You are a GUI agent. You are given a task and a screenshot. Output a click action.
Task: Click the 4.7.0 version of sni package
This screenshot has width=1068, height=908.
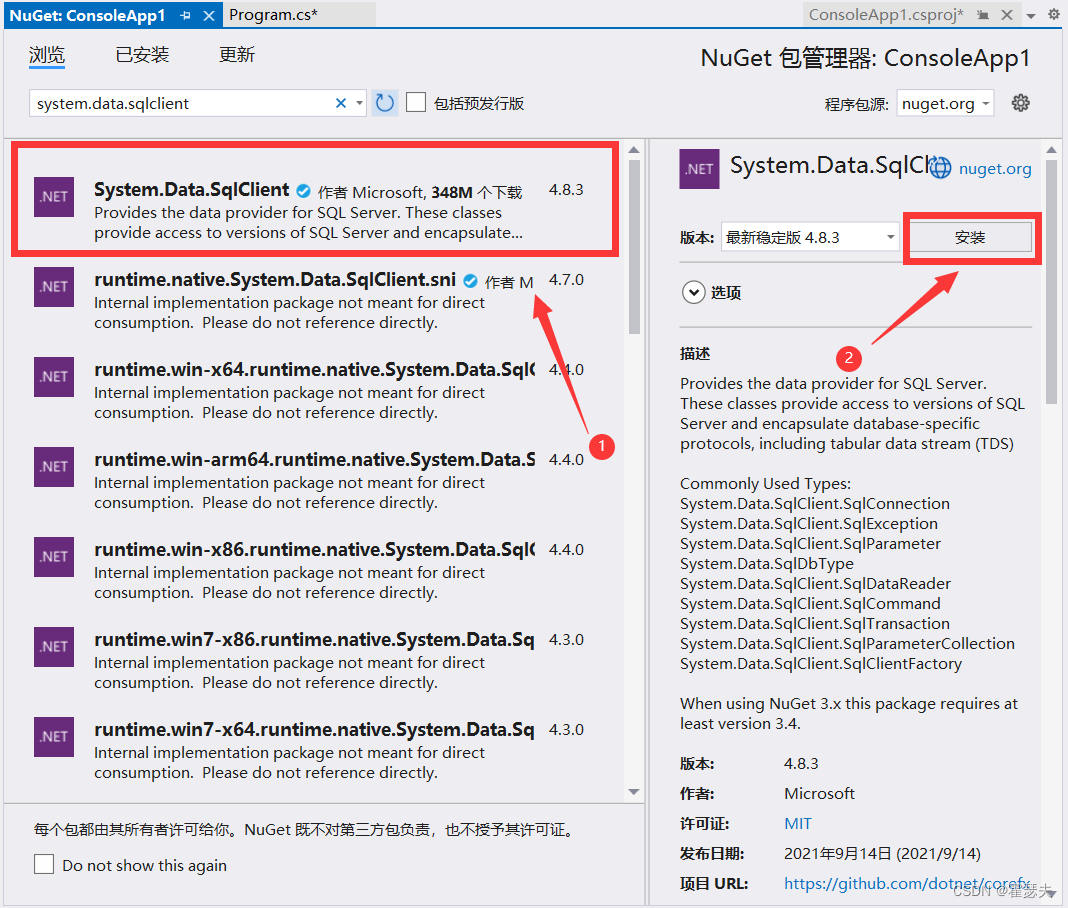click(567, 280)
